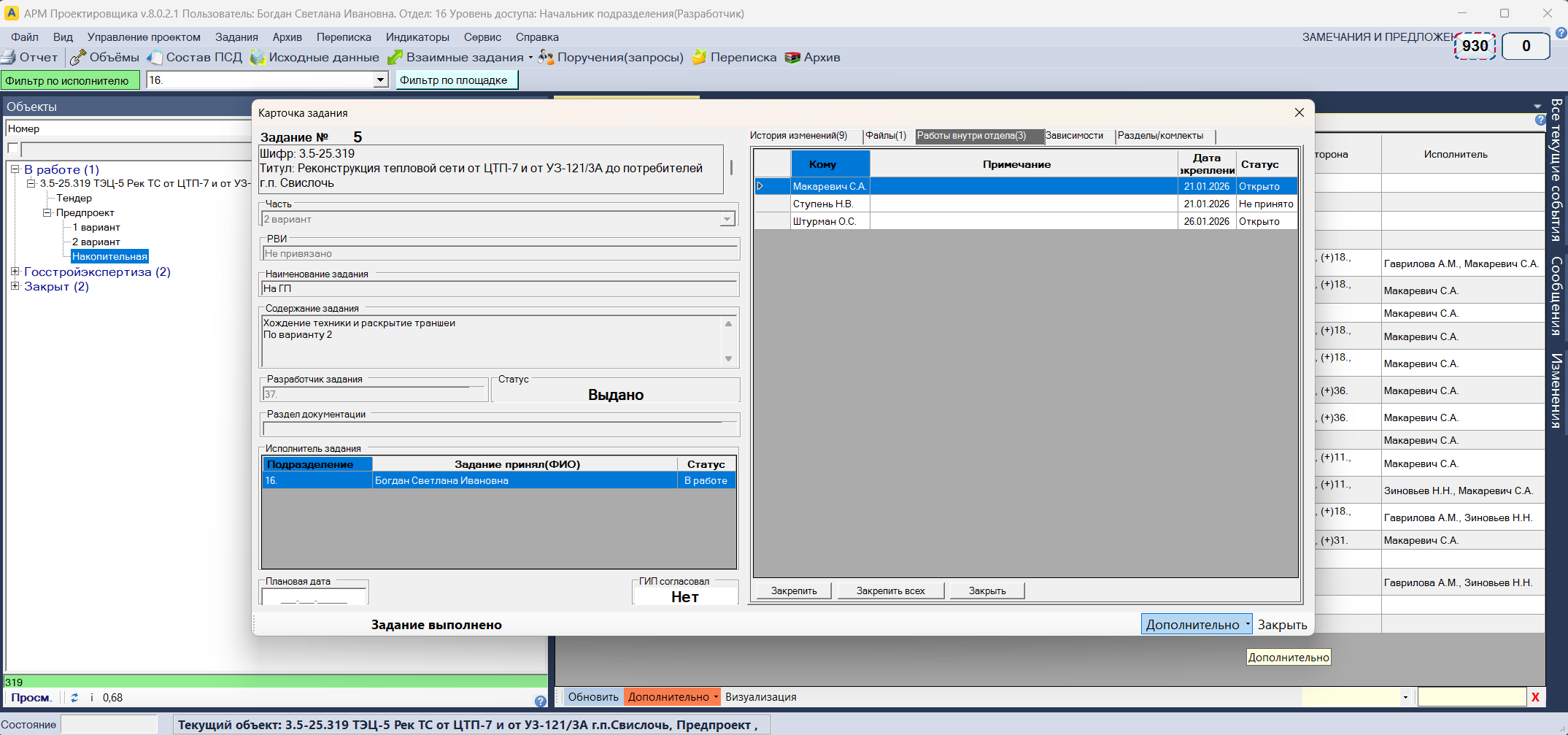Click the Исходные данные stack icon

tap(257, 58)
